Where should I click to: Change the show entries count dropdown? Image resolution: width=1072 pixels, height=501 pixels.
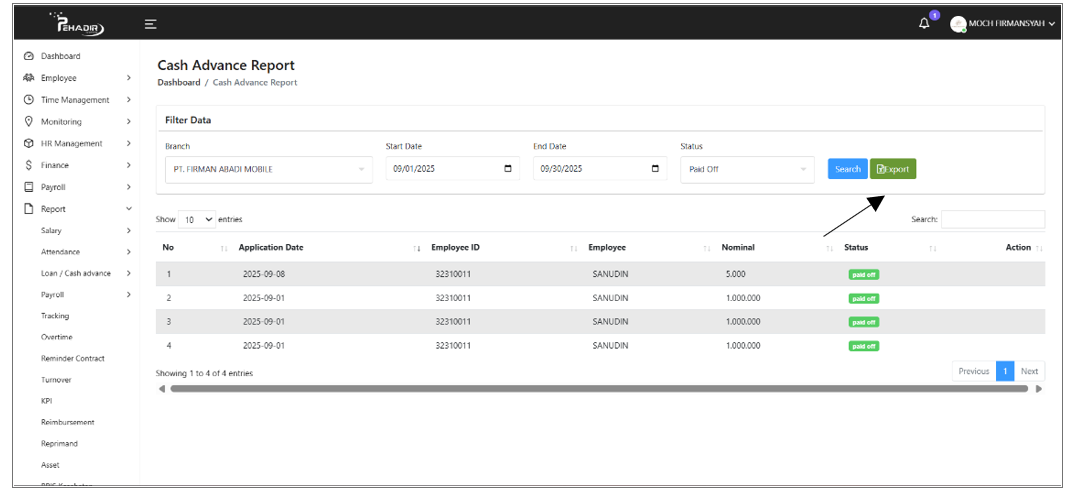197,219
